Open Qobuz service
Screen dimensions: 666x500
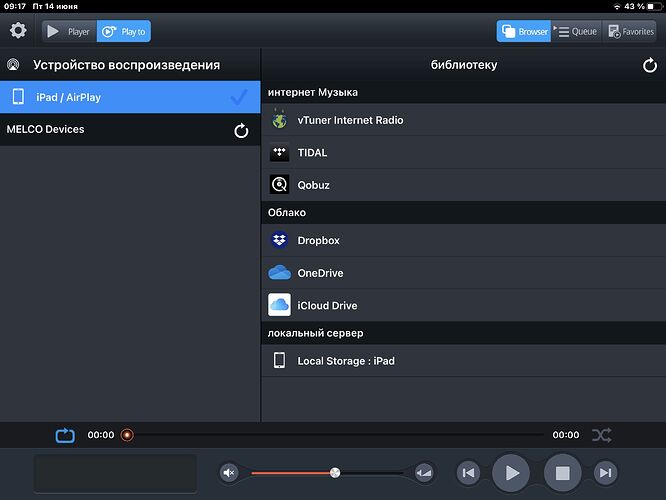[x=464, y=185]
